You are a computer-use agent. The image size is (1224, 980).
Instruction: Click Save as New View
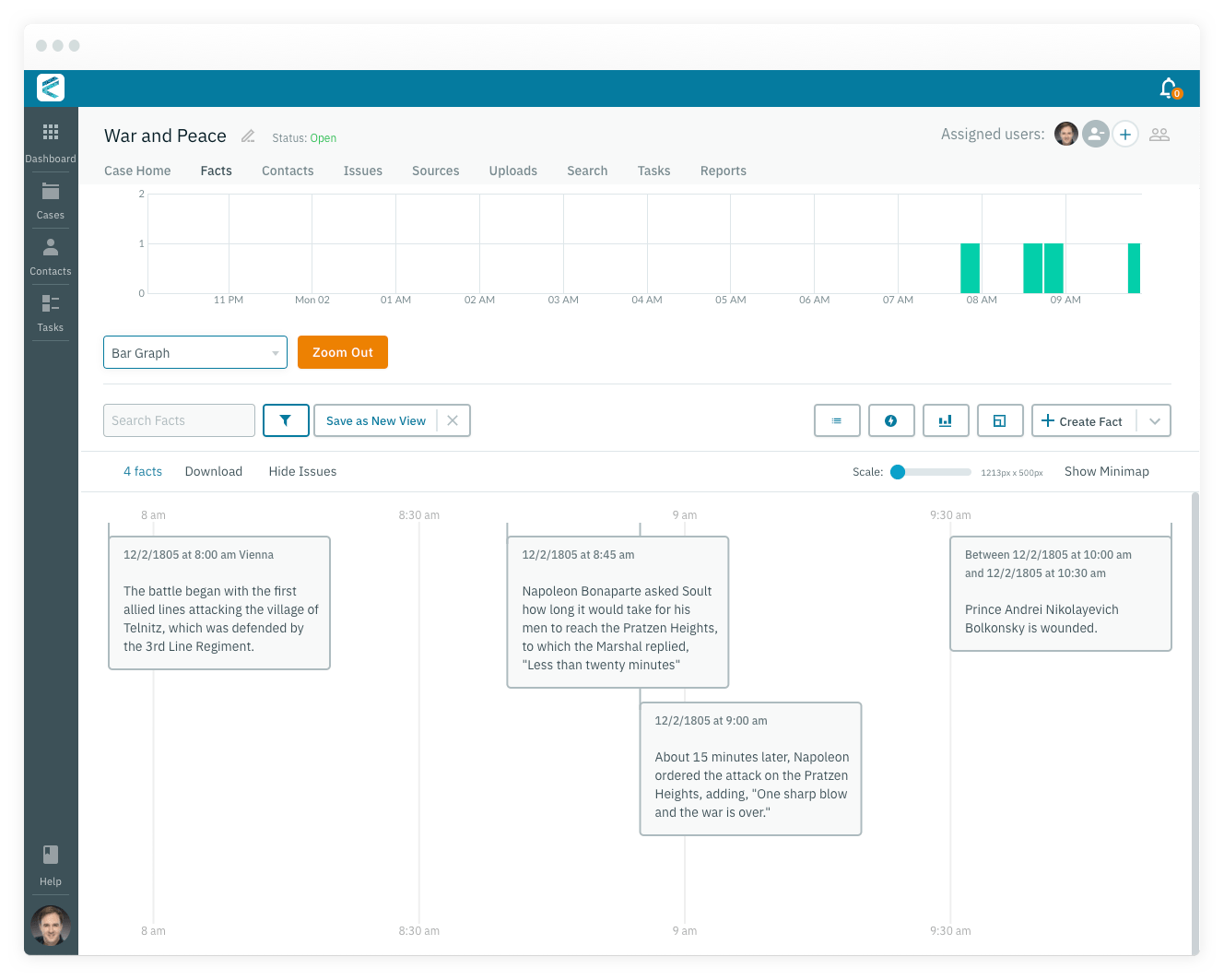click(376, 420)
